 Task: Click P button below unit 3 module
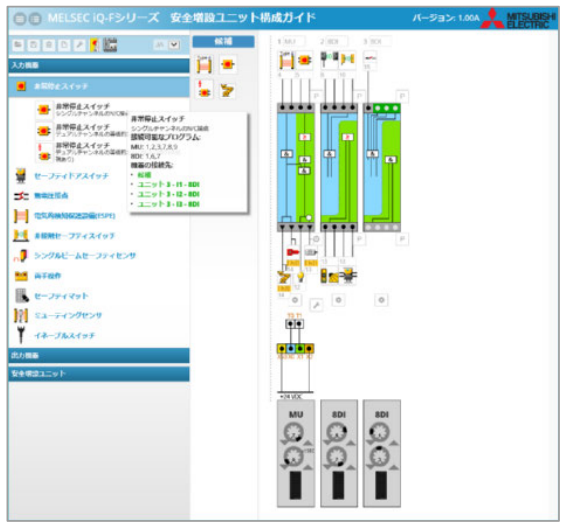coord(402,239)
